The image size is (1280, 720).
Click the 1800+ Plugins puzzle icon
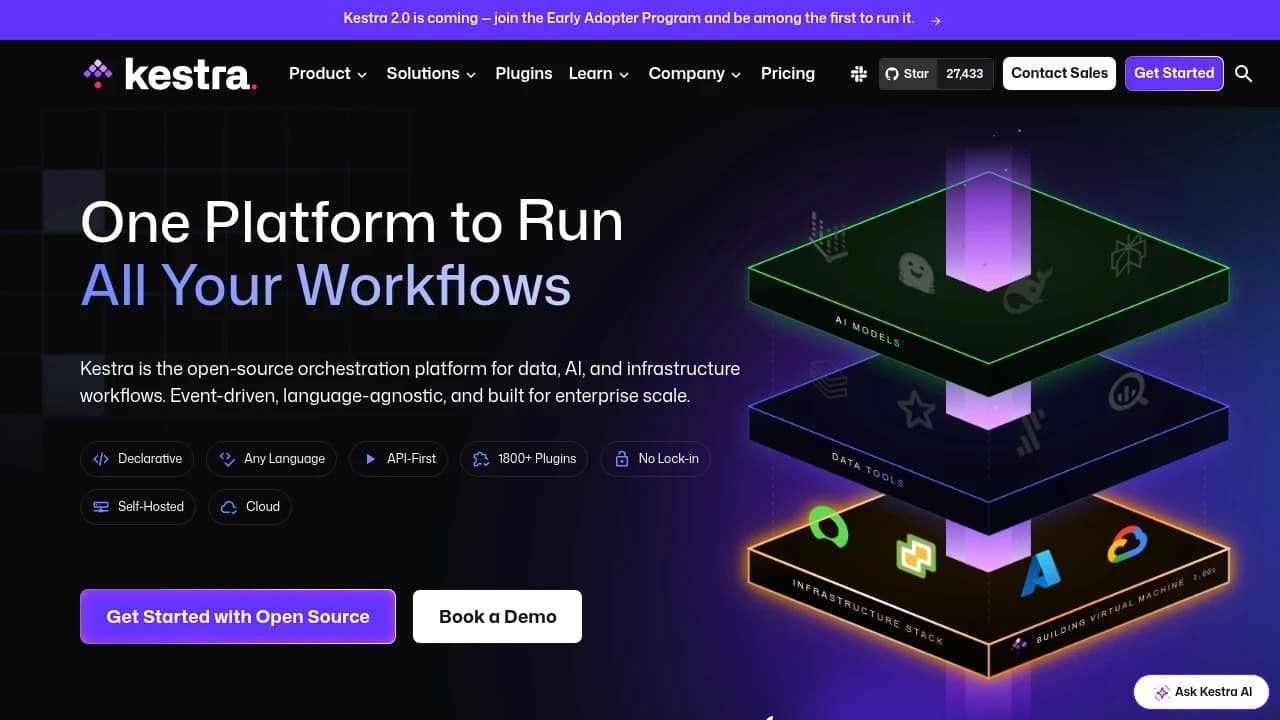click(x=481, y=459)
